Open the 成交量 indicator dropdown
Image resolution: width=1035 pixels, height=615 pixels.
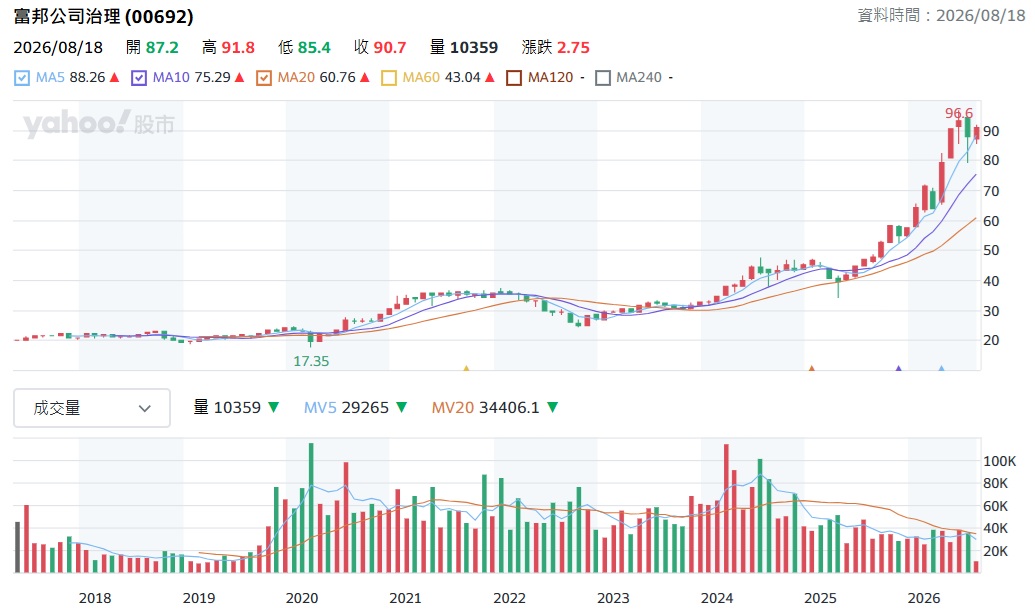(92, 408)
